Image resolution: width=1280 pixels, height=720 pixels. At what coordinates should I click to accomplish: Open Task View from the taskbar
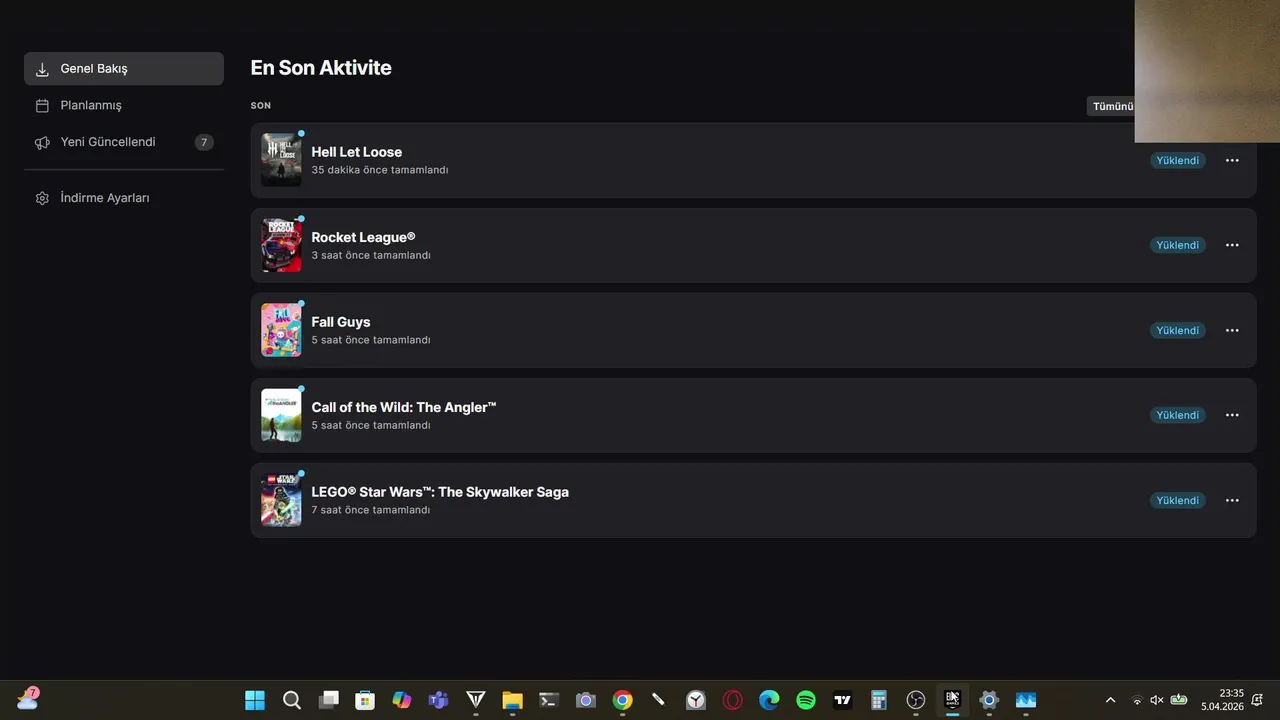coord(329,700)
